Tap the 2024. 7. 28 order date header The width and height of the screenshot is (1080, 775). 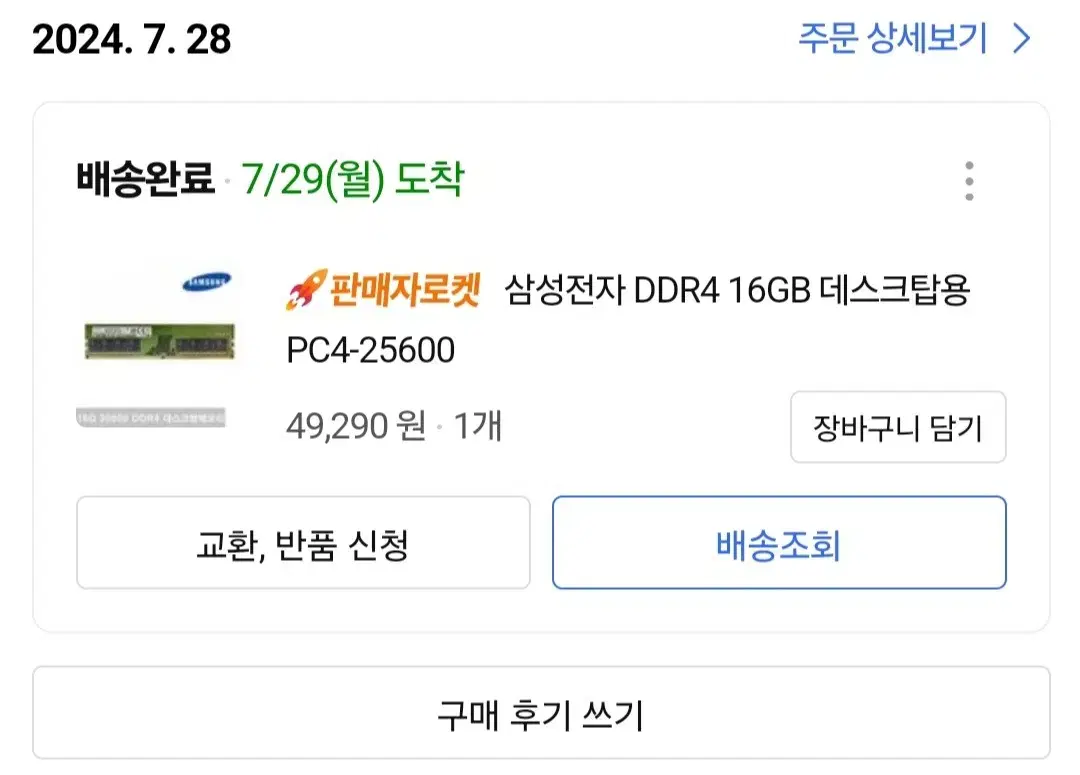[132, 39]
